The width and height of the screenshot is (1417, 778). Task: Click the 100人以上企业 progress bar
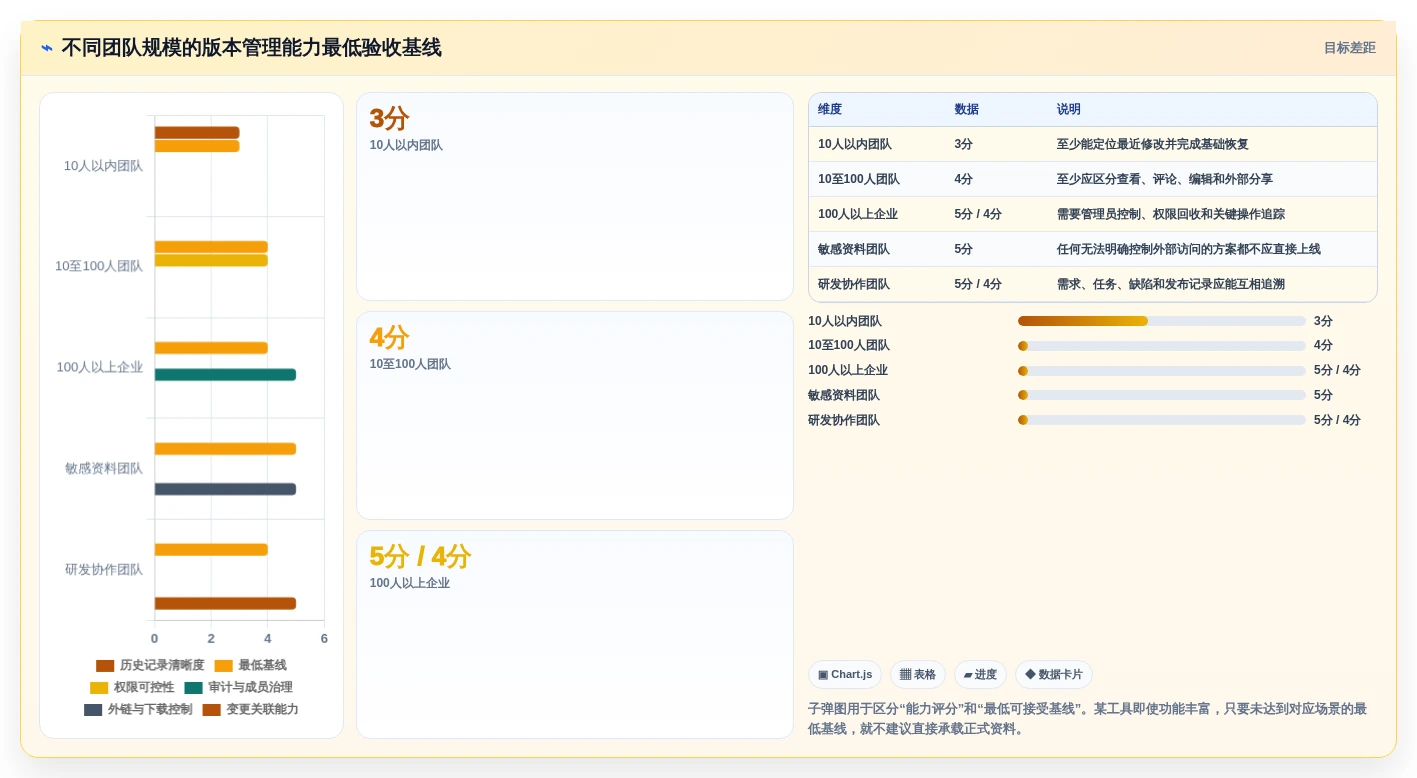tap(1162, 371)
